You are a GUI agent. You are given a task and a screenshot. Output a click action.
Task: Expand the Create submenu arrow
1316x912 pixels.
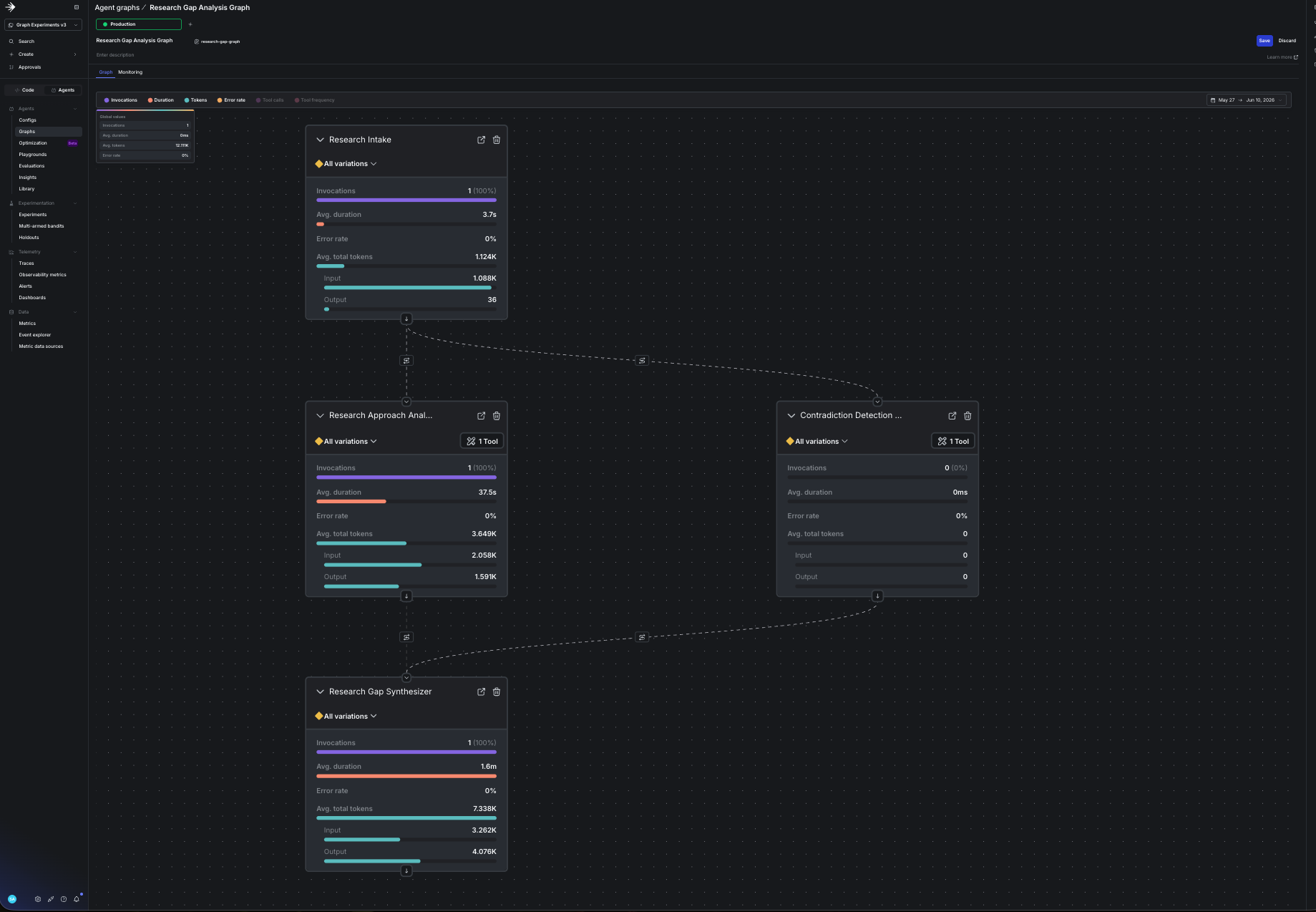click(75, 54)
